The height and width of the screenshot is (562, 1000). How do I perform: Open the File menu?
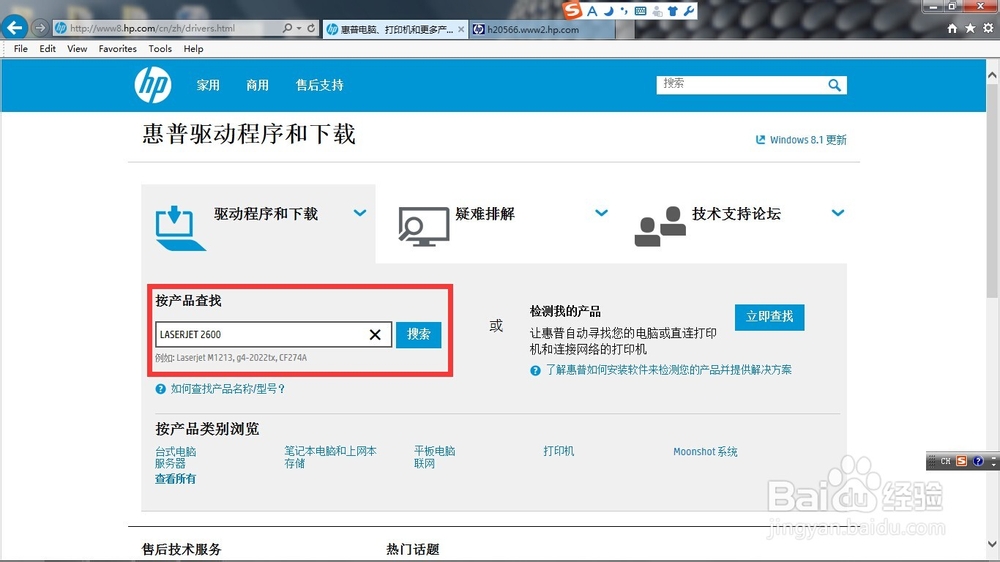pyautogui.click(x=20, y=48)
